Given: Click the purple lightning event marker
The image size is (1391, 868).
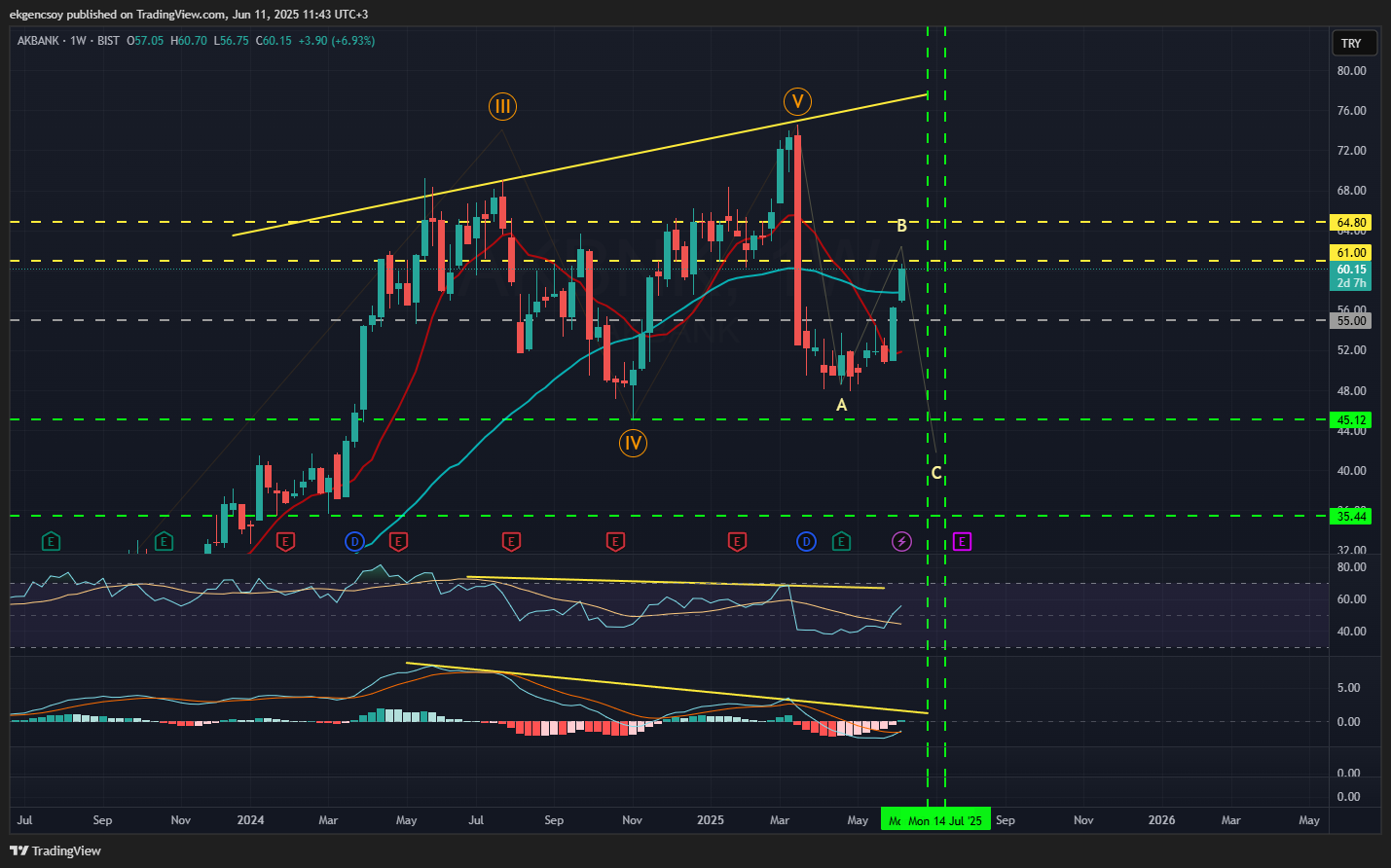Looking at the screenshot, I should pyautogui.click(x=901, y=541).
